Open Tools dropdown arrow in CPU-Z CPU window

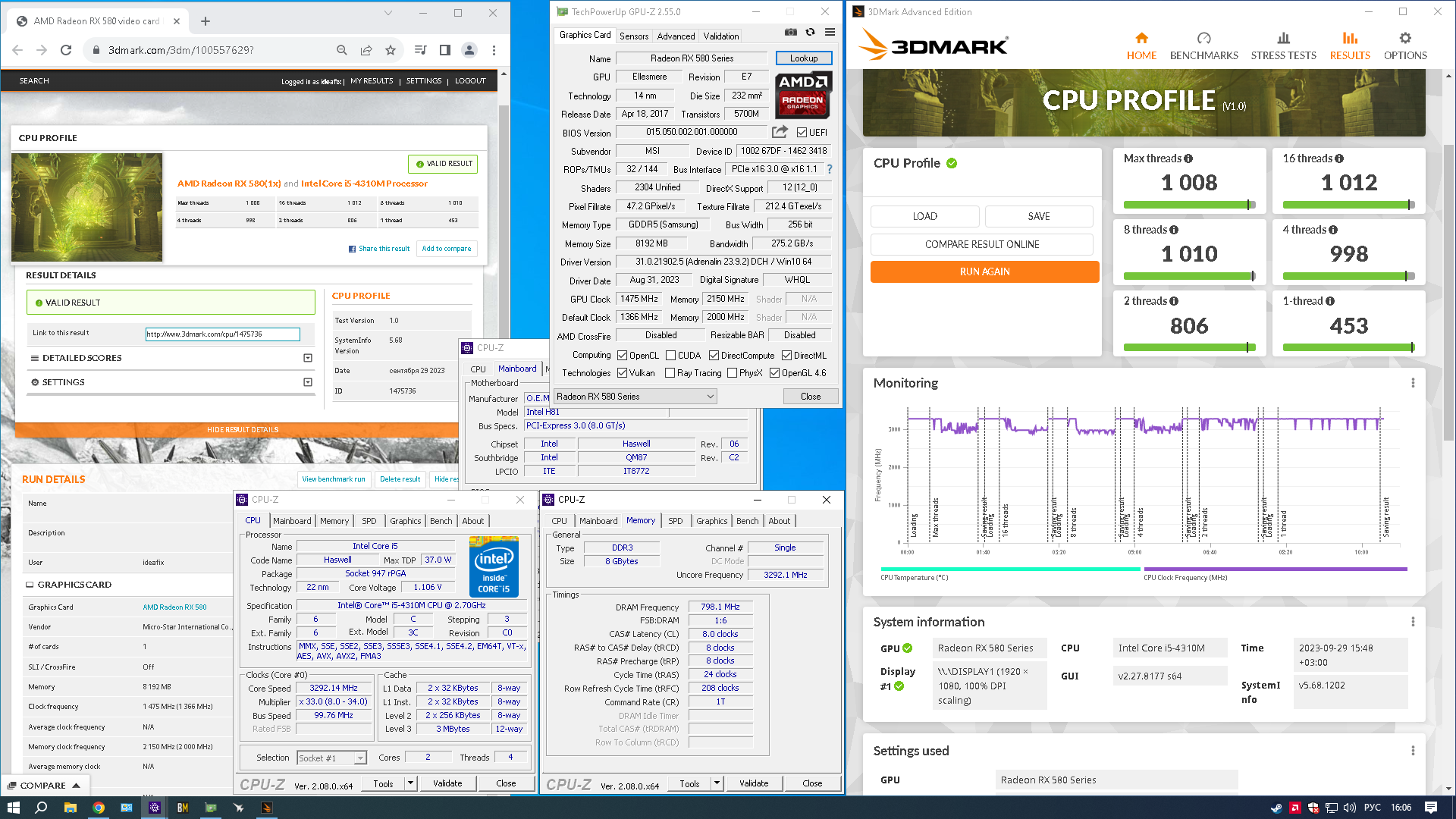click(x=410, y=783)
